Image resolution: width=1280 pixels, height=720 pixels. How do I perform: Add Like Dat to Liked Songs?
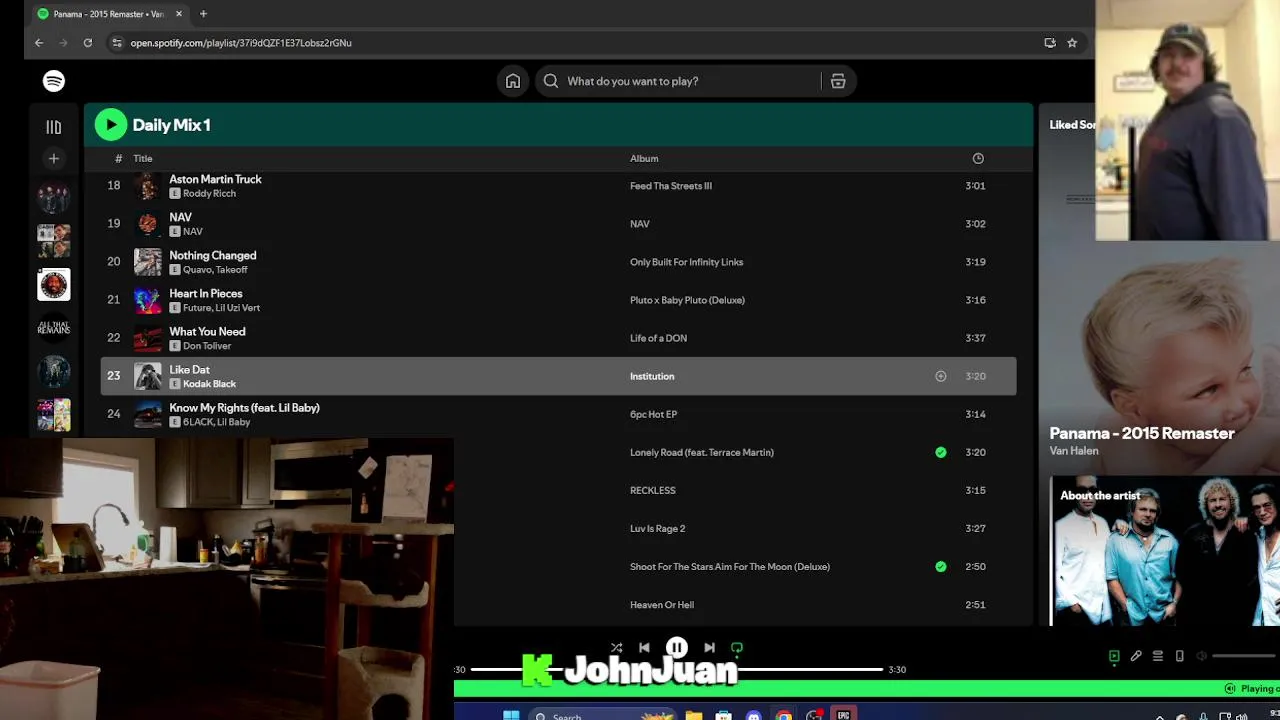[940, 376]
